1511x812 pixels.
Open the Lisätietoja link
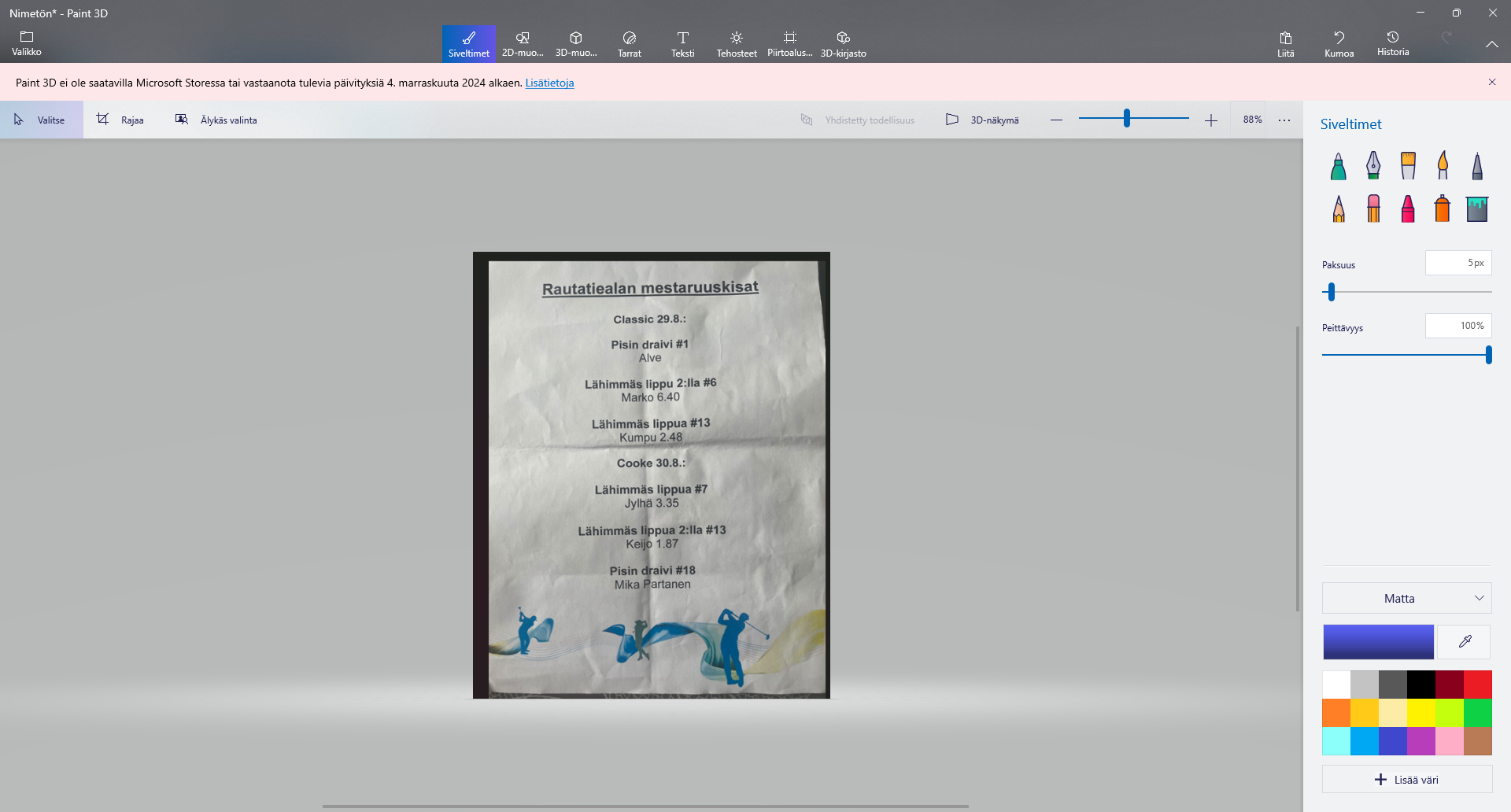tap(549, 83)
